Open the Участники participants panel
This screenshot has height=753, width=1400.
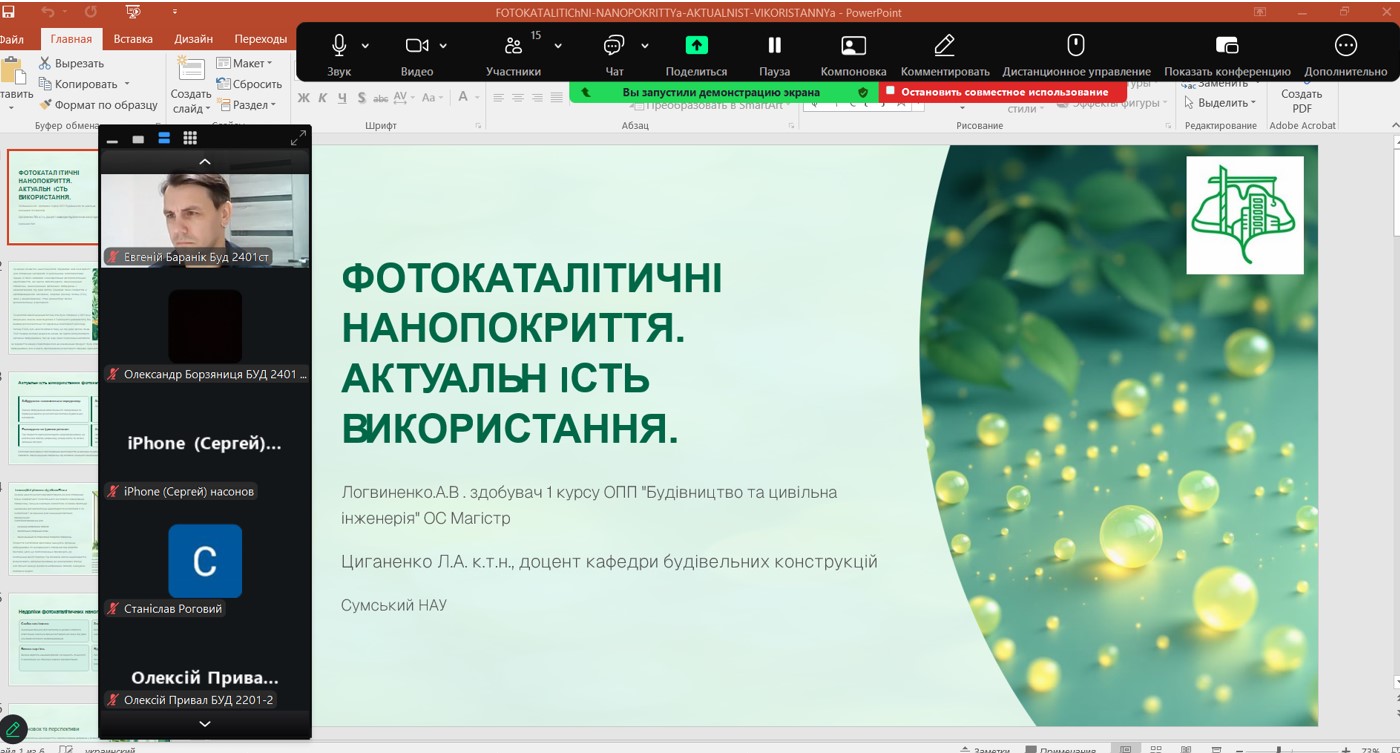pos(513,46)
